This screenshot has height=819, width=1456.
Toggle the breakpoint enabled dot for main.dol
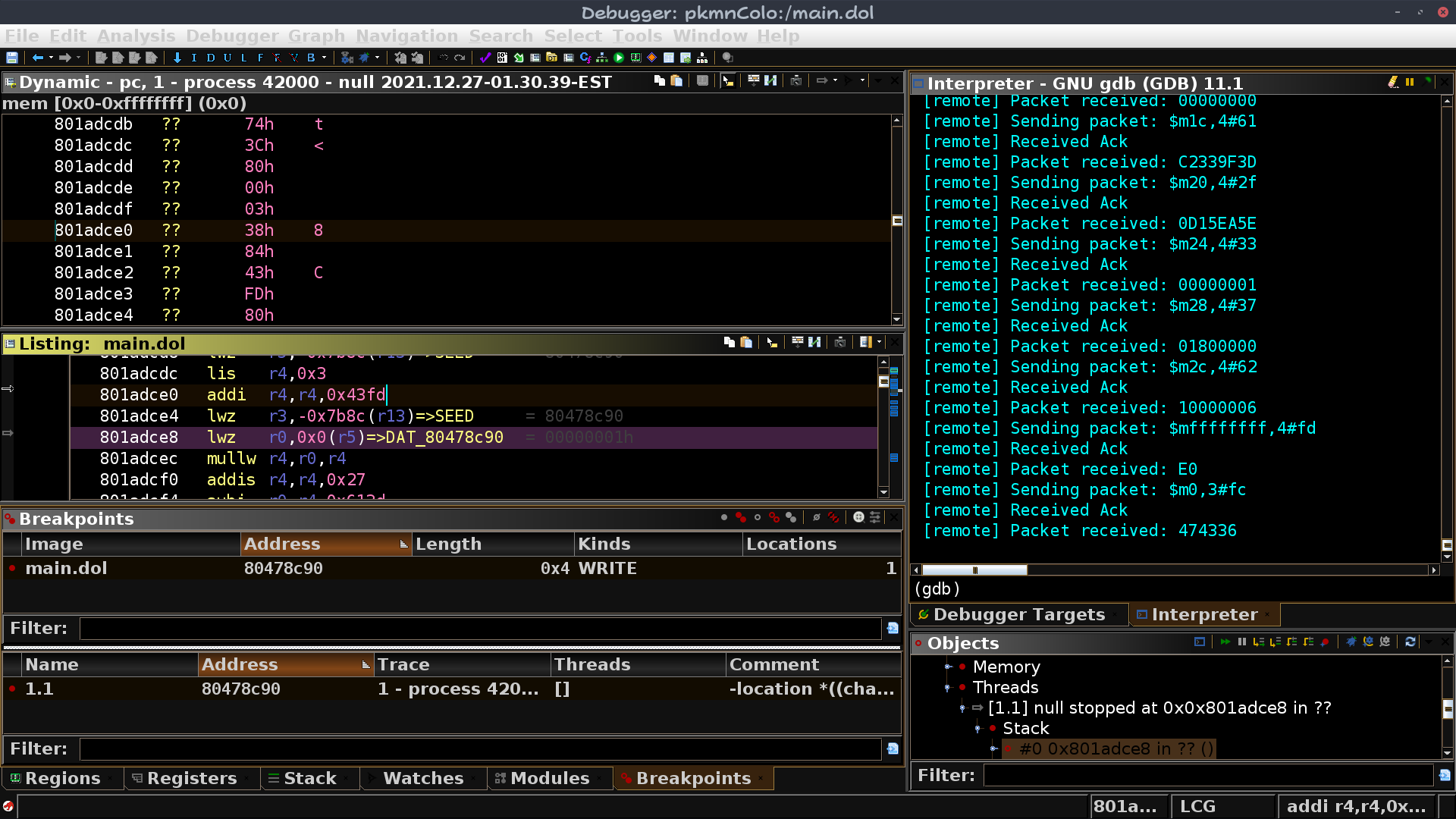pyautogui.click(x=12, y=568)
